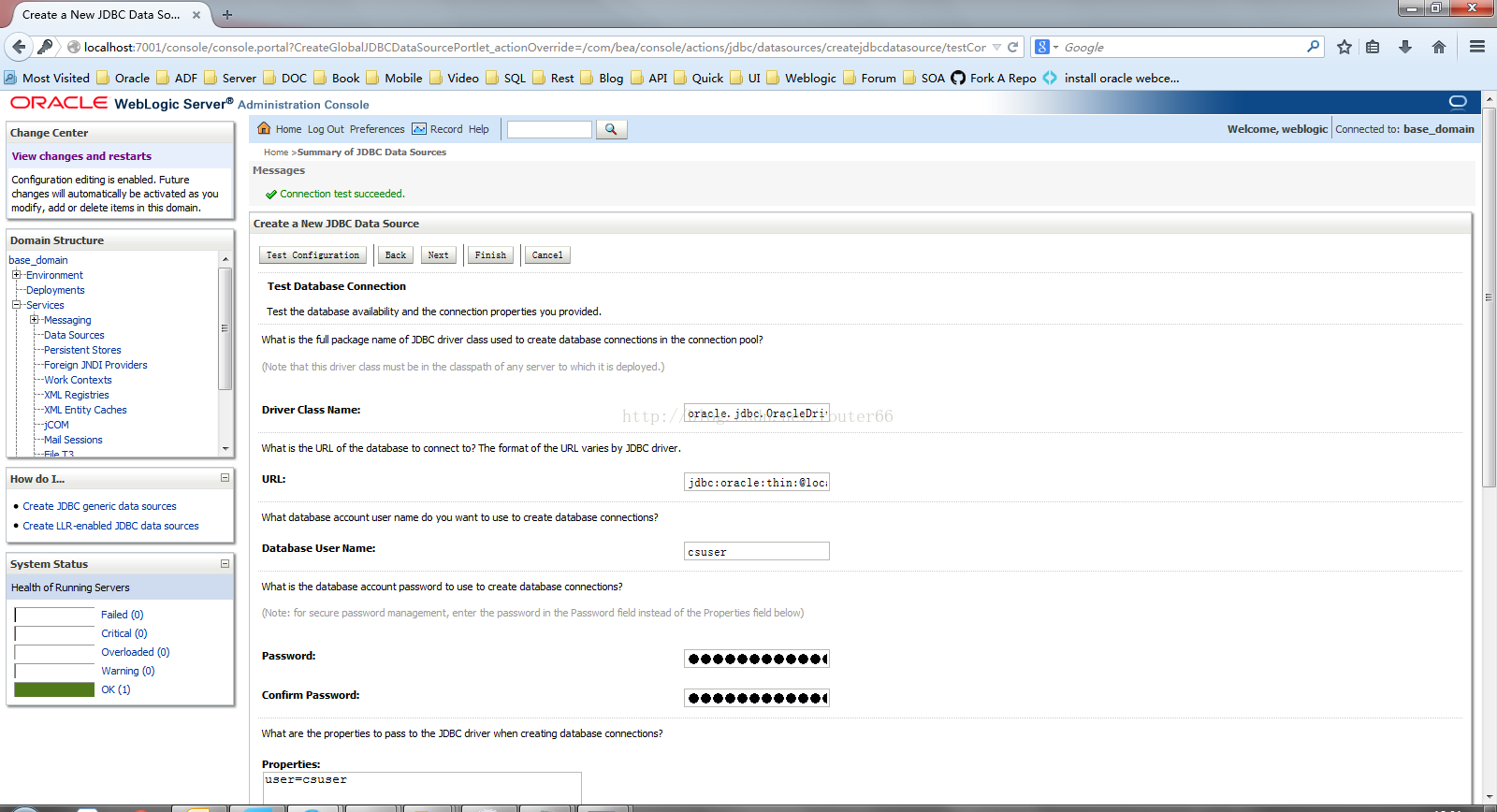Screen dimensions: 1497x812
Task: Click the Google search magnifier icon
Action: click(x=1314, y=47)
